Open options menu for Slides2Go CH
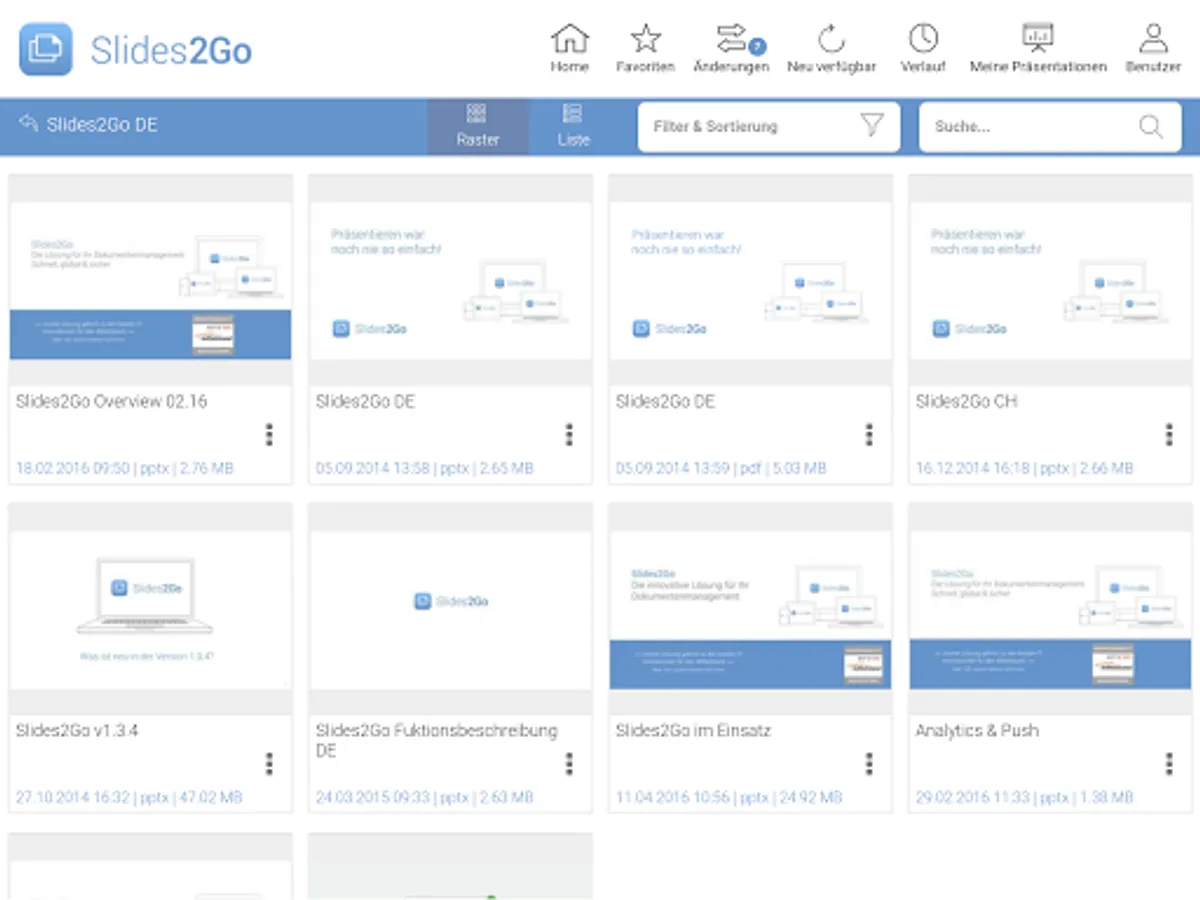 [1169, 434]
